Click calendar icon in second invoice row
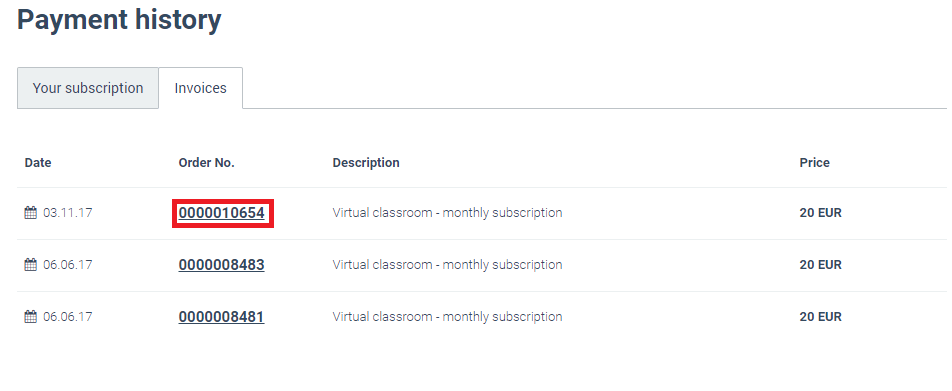This screenshot has height=391, width=952. tap(30, 265)
